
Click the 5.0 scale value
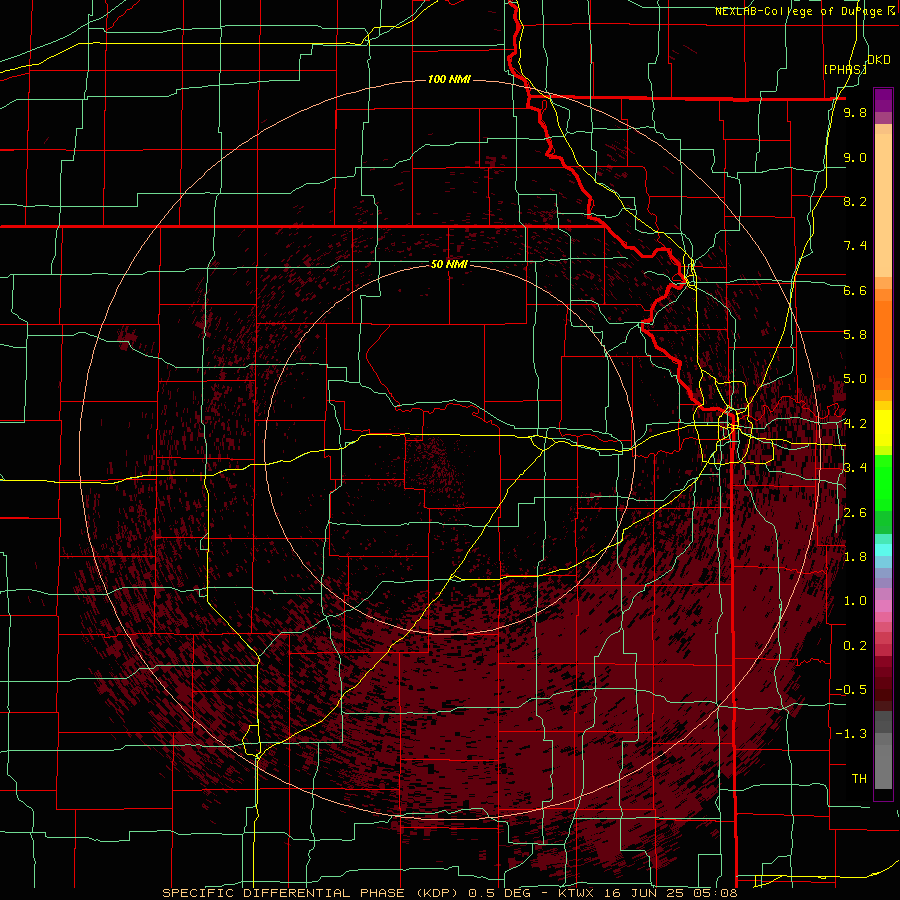pos(855,379)
